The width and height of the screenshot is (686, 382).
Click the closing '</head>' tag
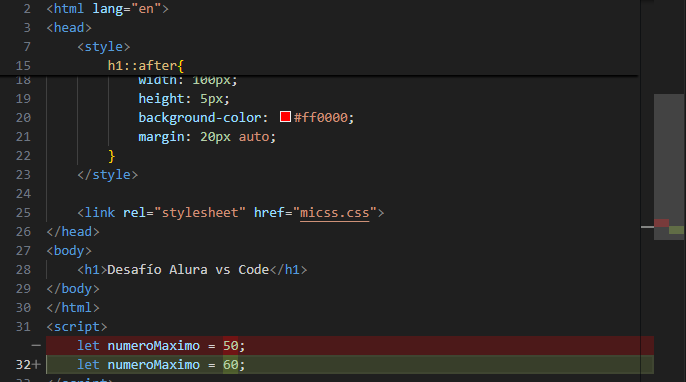pos(73,231)
